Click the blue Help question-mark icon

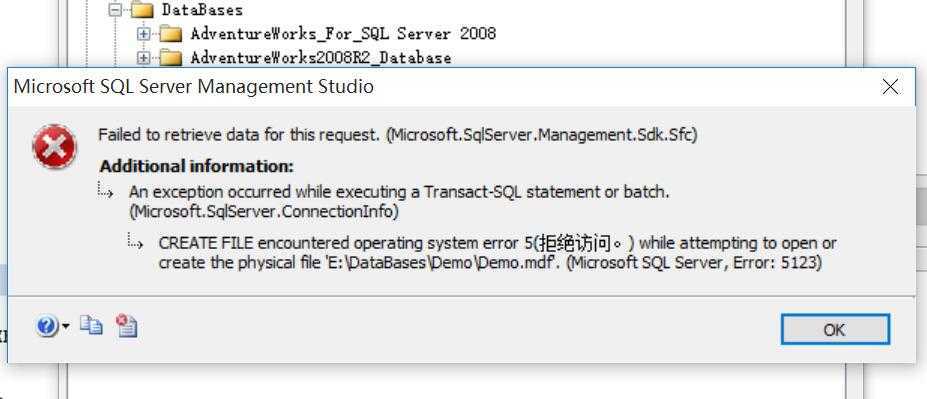point(47,326)
